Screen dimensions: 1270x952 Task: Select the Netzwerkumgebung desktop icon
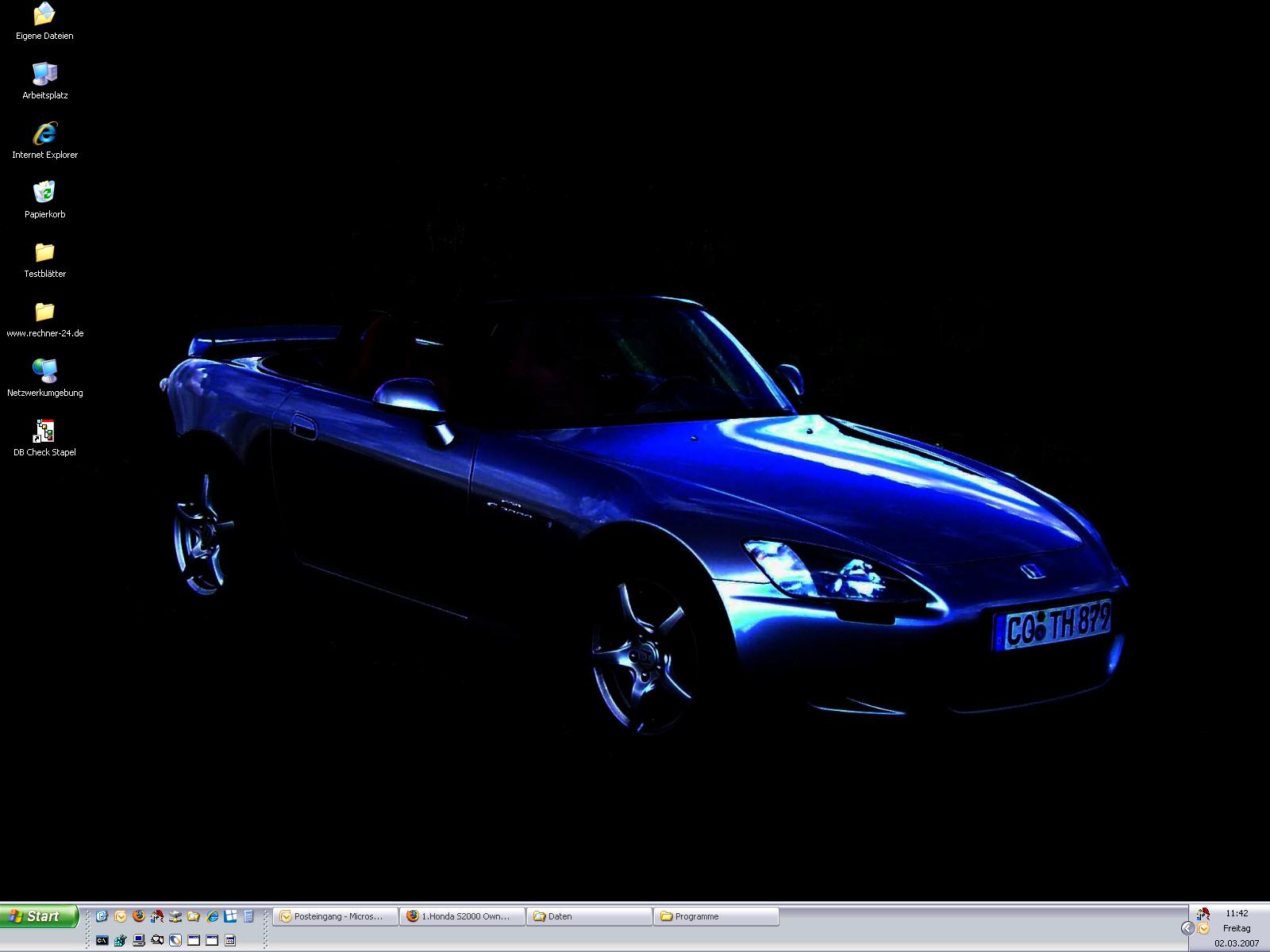point(44,371)
